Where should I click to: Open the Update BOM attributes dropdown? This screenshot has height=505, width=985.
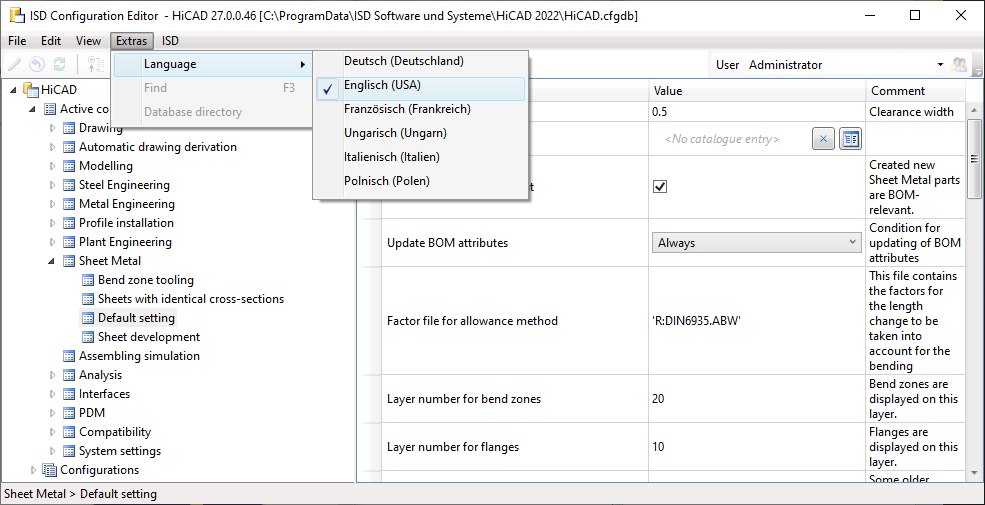pyautogui.click(x=756, y=242)
